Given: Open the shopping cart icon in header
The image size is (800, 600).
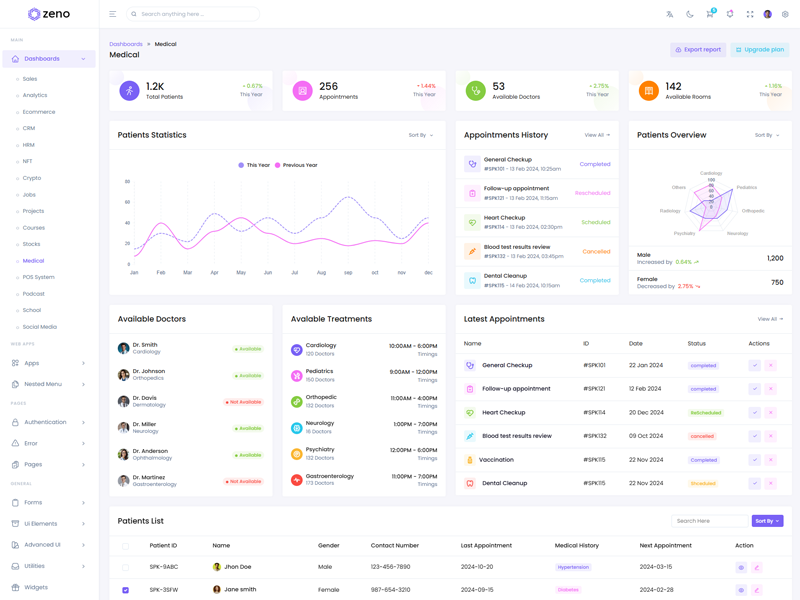Looking at the screenshot, I should tap(710, 14).
